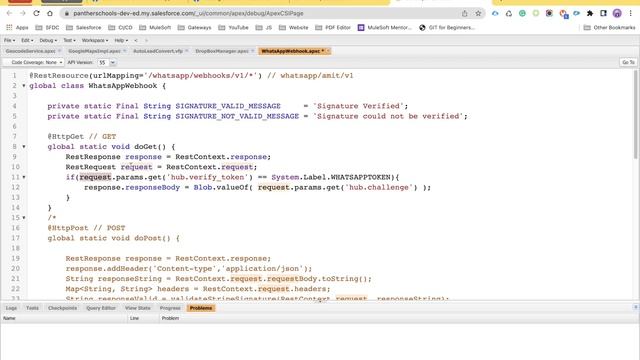640x360 pixels.
Task: Open the SFDC bookmark folder
Action: pyautogui.click(x=47, y=28)
